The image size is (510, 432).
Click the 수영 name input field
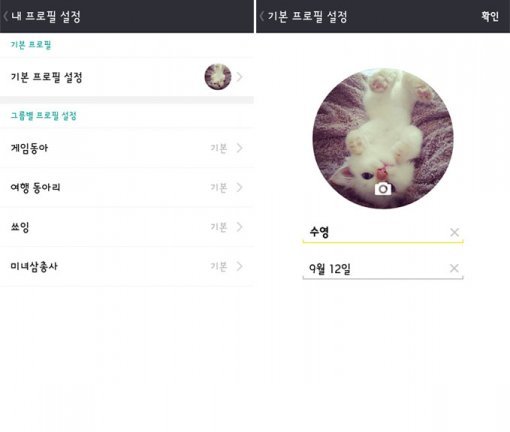point(383,232)
